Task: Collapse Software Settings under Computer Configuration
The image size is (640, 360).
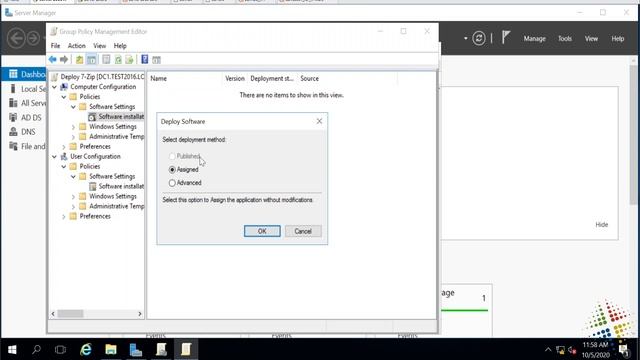Action: [73, 107]
